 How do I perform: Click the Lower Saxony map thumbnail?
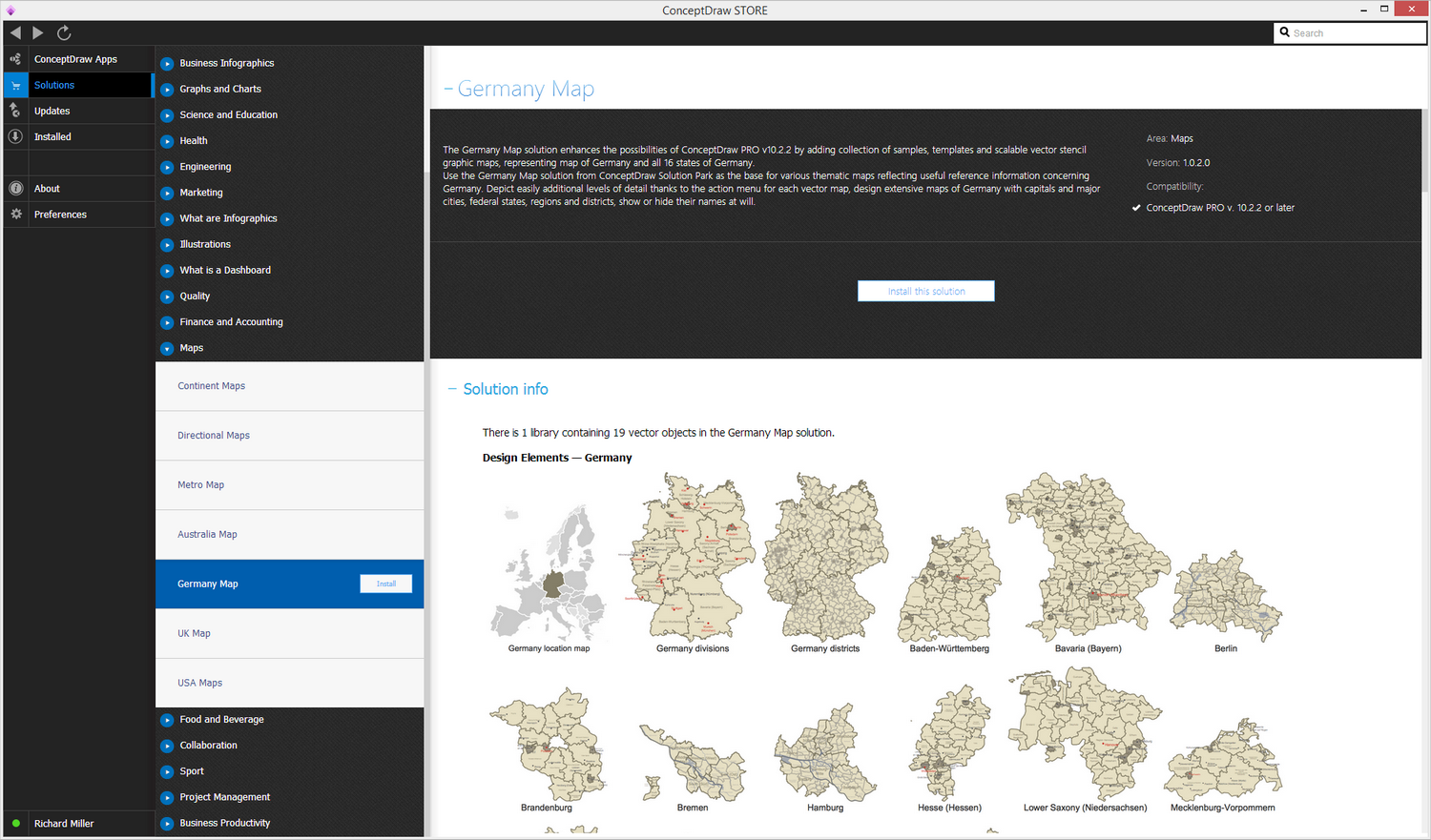1086,734
